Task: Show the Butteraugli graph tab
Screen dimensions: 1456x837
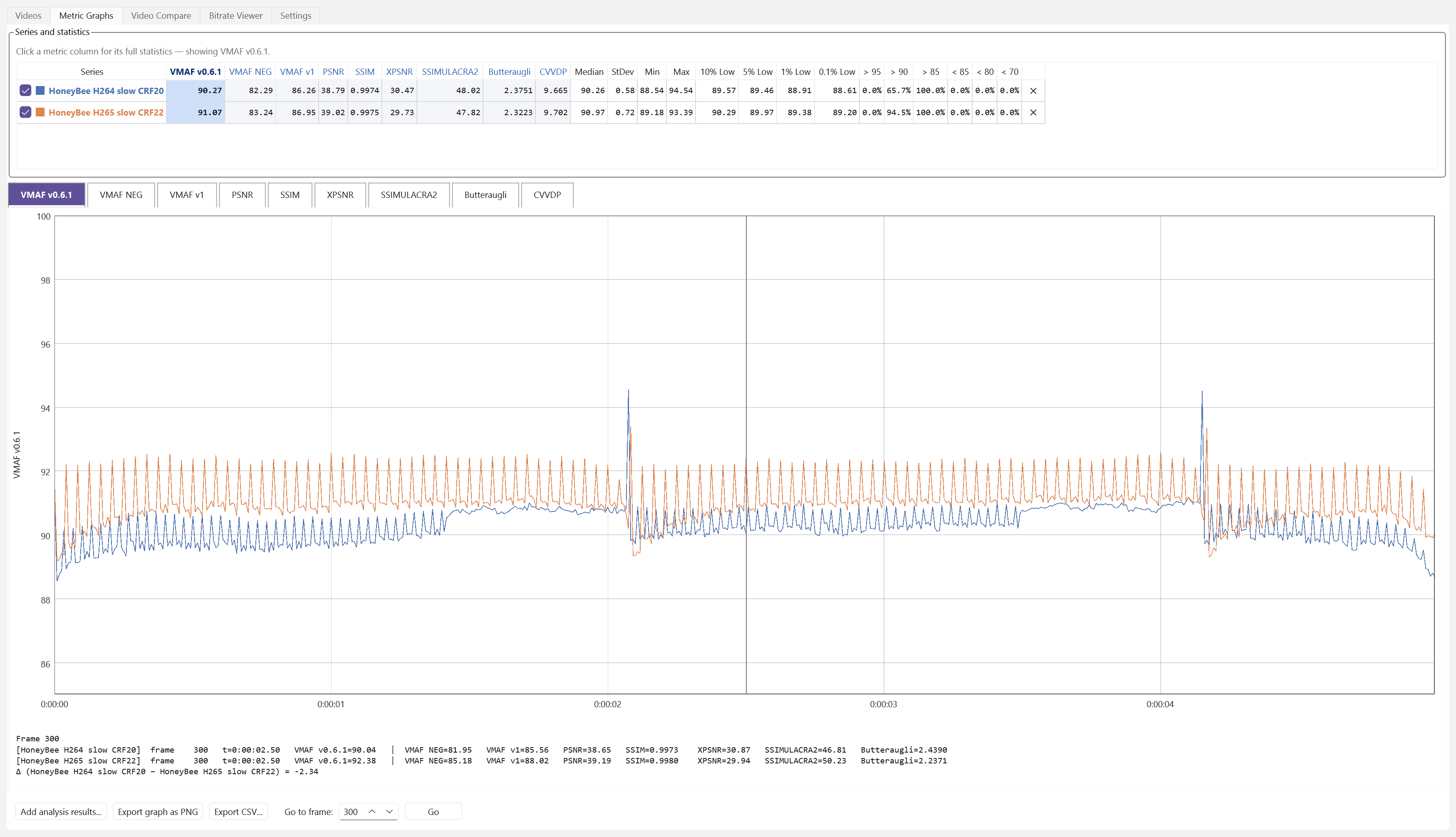Action: click(x=485, y=195)
